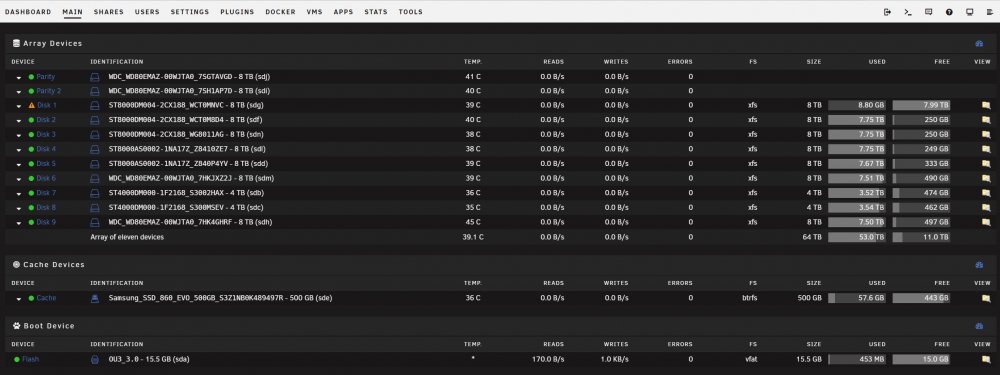Browse Flash using folder view icon

[985, 360]
